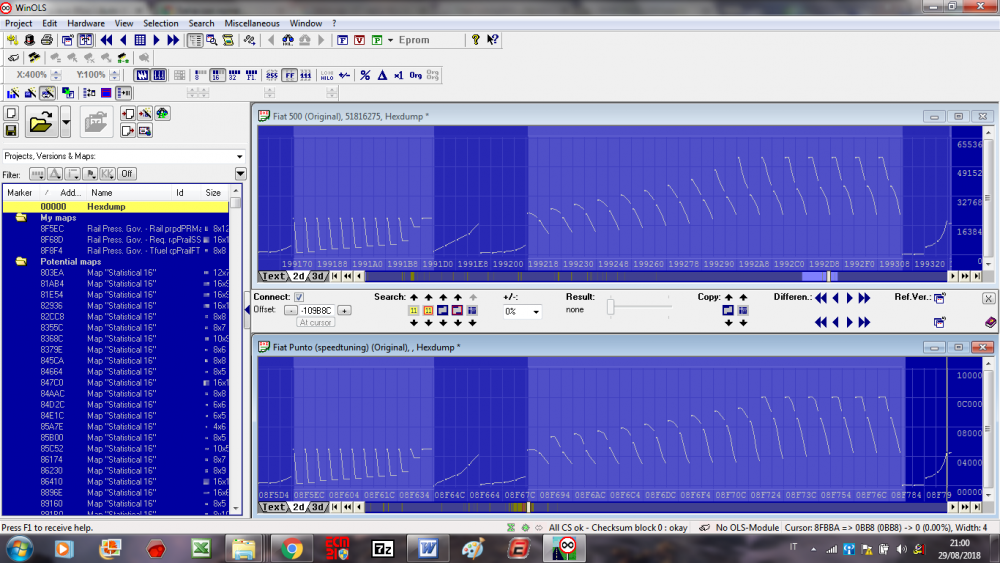Open the +/- percentage combo box
The width and height of the screenshot is (1000, 563).
point(522,312)
